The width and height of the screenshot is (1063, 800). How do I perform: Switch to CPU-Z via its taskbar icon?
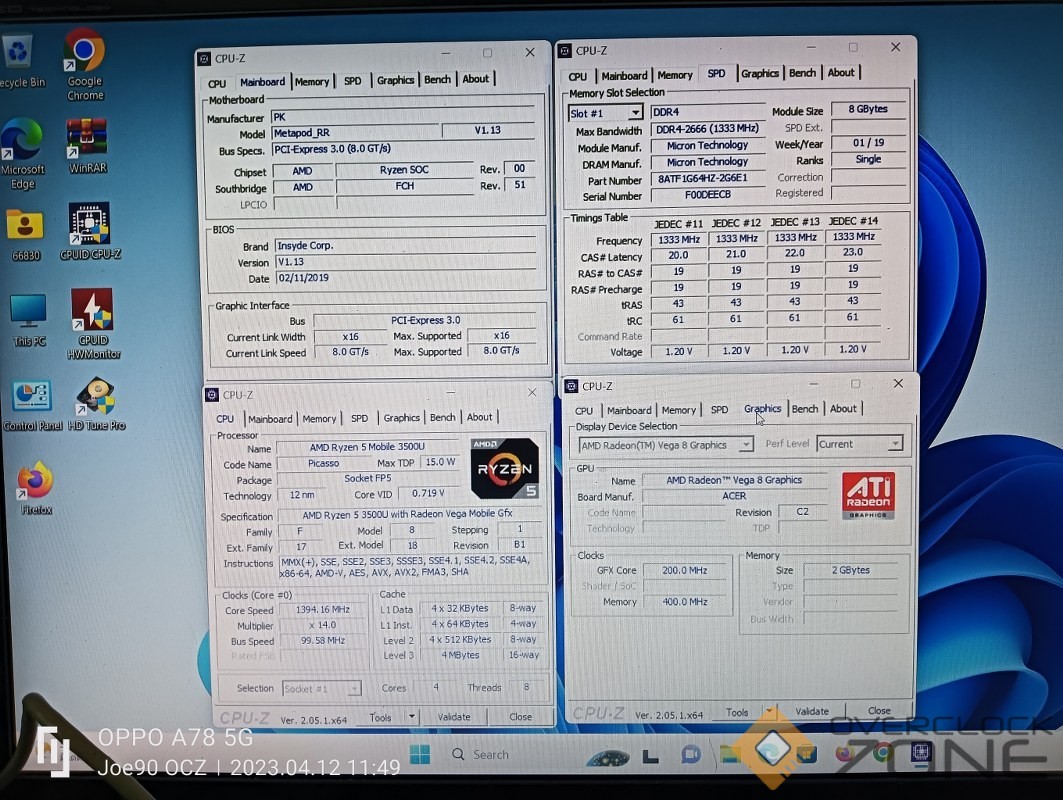[x=921, y=752]
